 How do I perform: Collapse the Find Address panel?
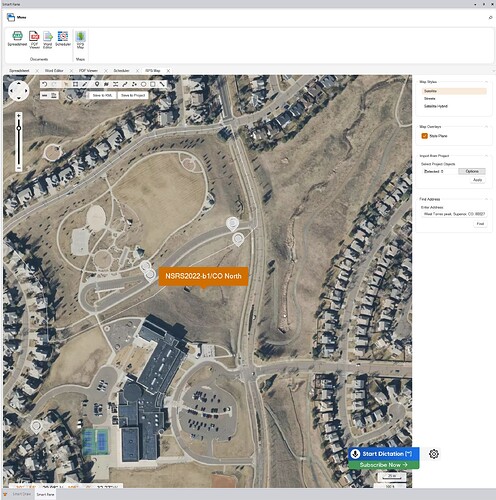point(486,199)
